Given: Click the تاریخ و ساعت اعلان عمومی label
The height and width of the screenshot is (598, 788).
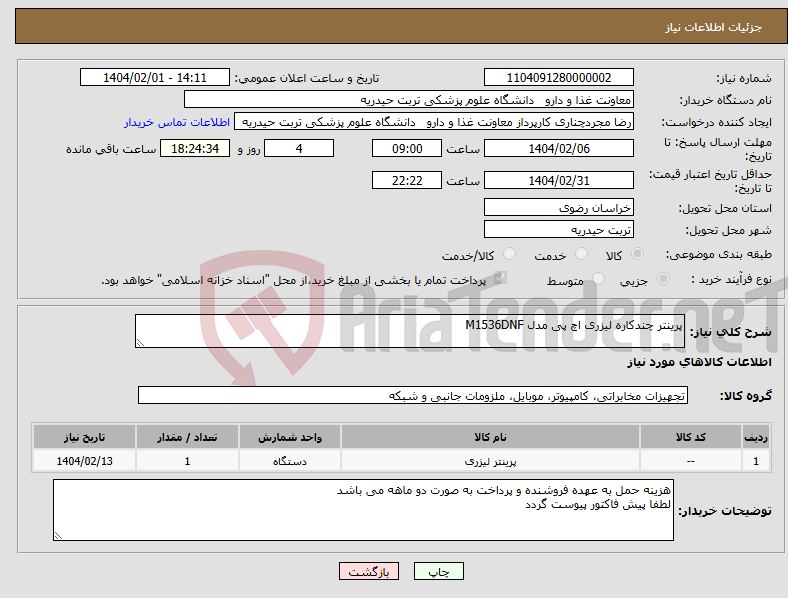Looking at the screenshot, I should (x=307, y=78).
